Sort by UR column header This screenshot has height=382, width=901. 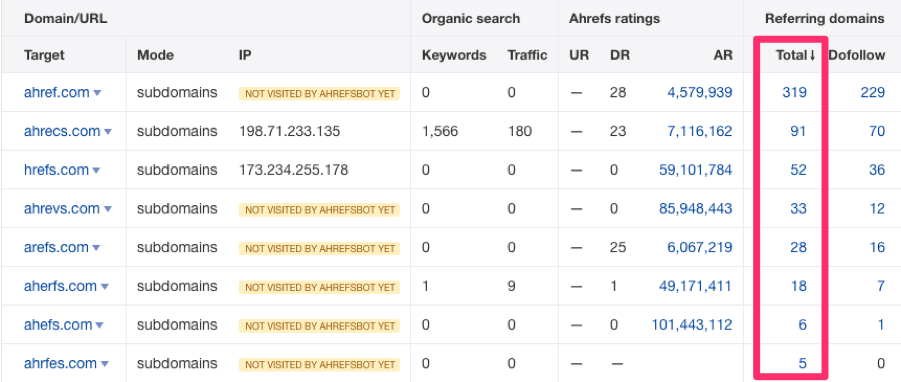[x=579, y=55]
